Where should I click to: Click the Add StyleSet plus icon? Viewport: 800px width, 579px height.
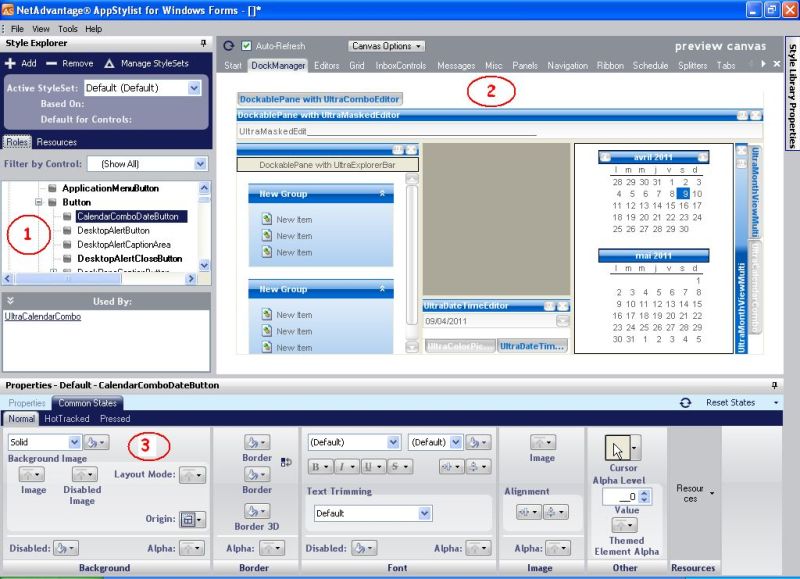point(10,63)
